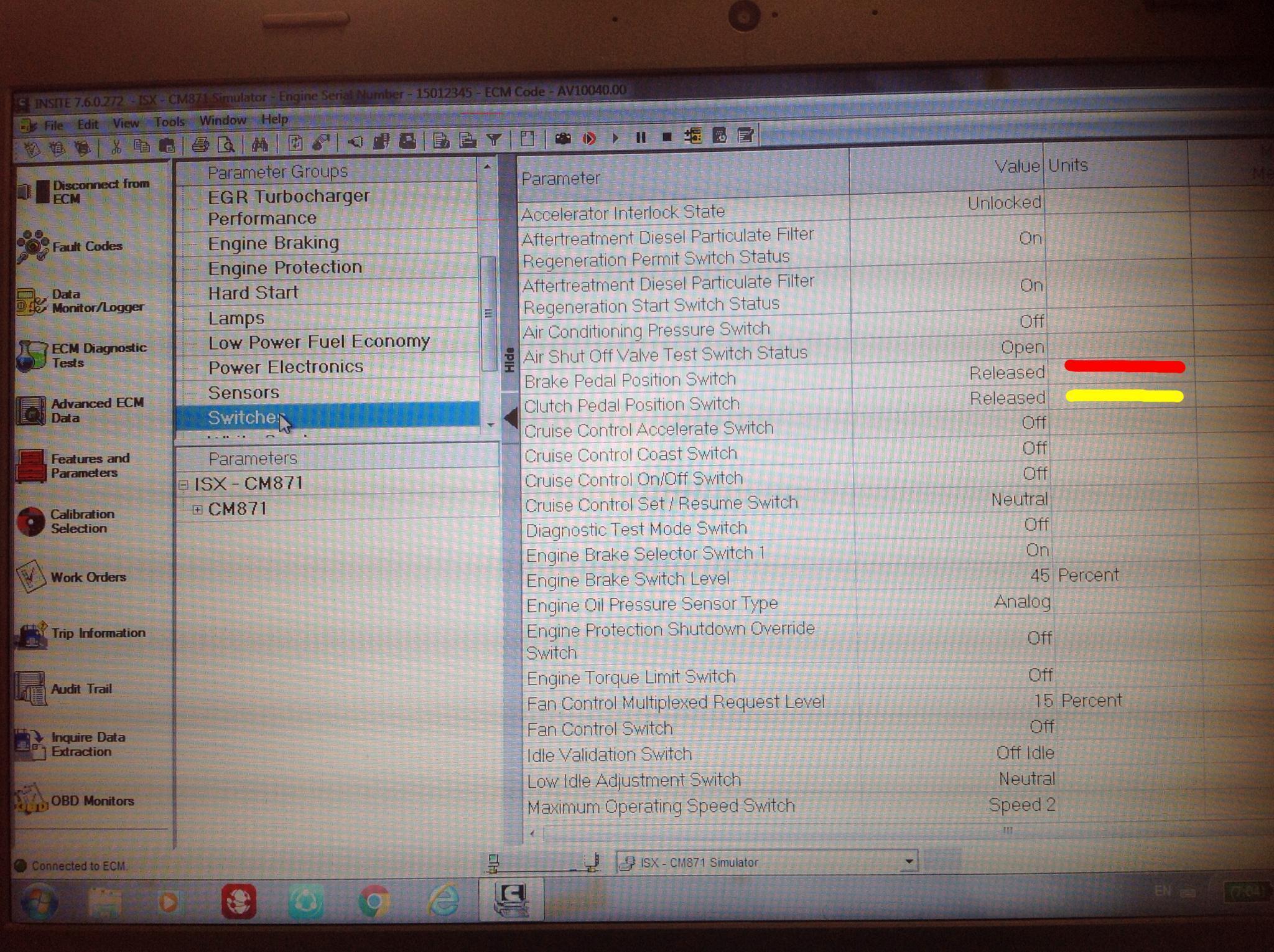Click the filter funnel toolbar icon
Viewport: 1274px width, 952px height.
point(494,140)
